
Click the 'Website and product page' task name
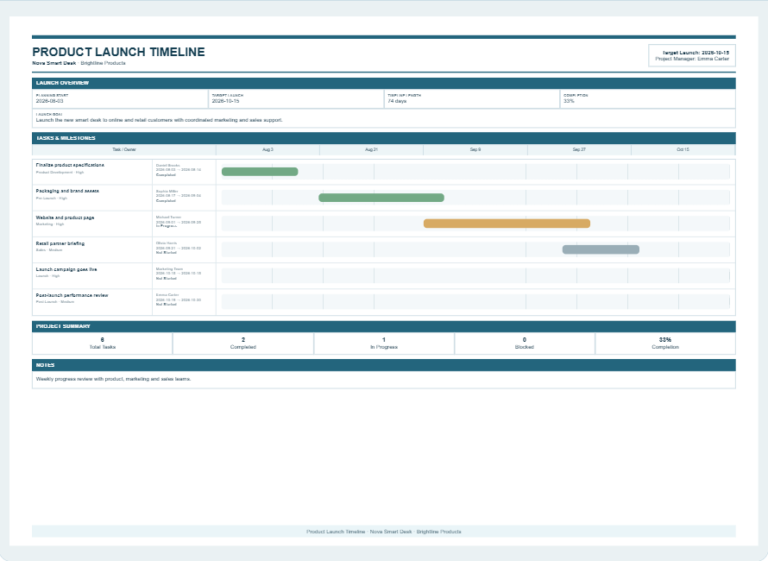[65, 218]
